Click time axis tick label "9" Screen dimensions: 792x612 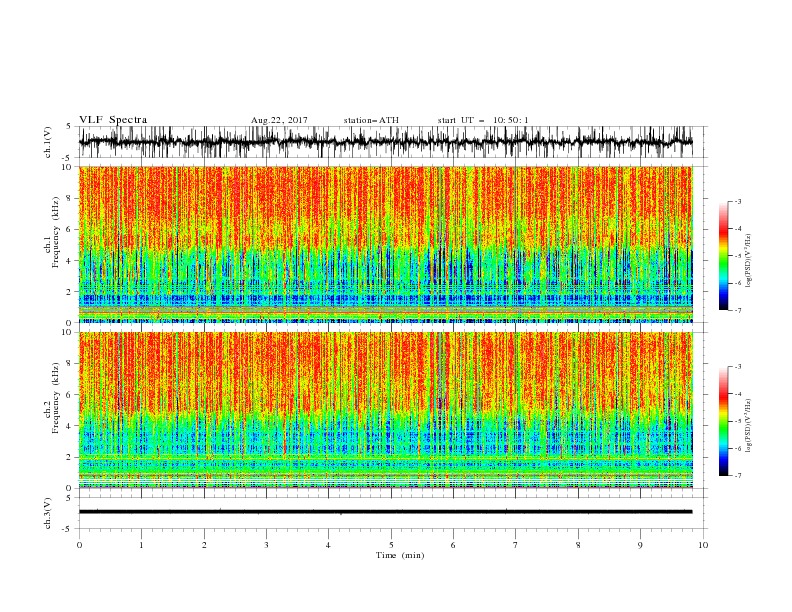[x=640, y=545]
